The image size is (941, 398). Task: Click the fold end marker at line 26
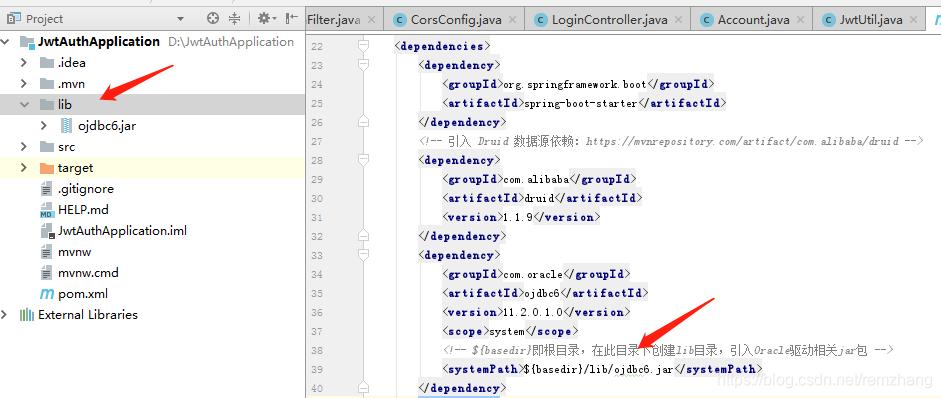coord(362,122)
